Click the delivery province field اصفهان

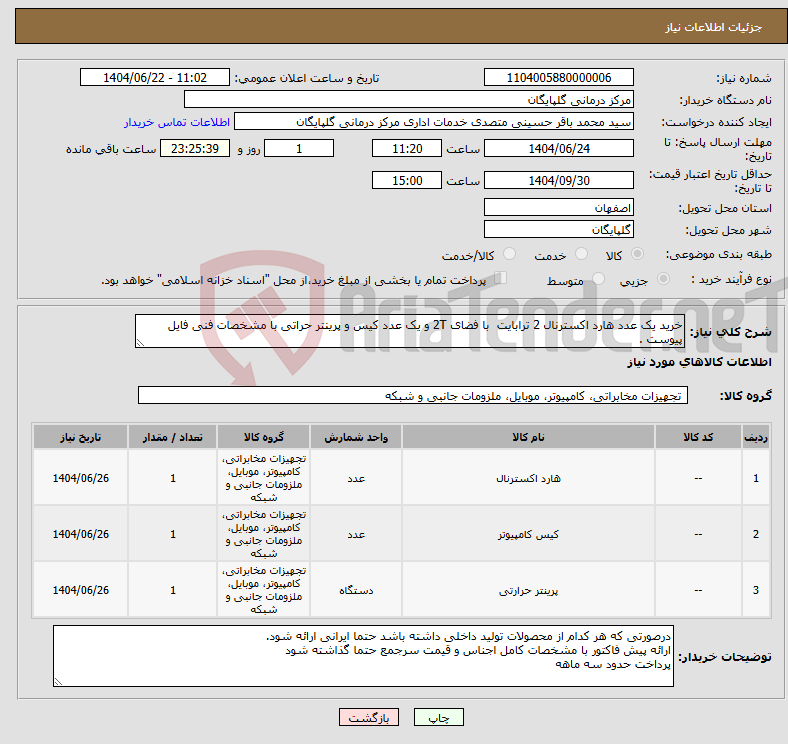coord(558,207)
